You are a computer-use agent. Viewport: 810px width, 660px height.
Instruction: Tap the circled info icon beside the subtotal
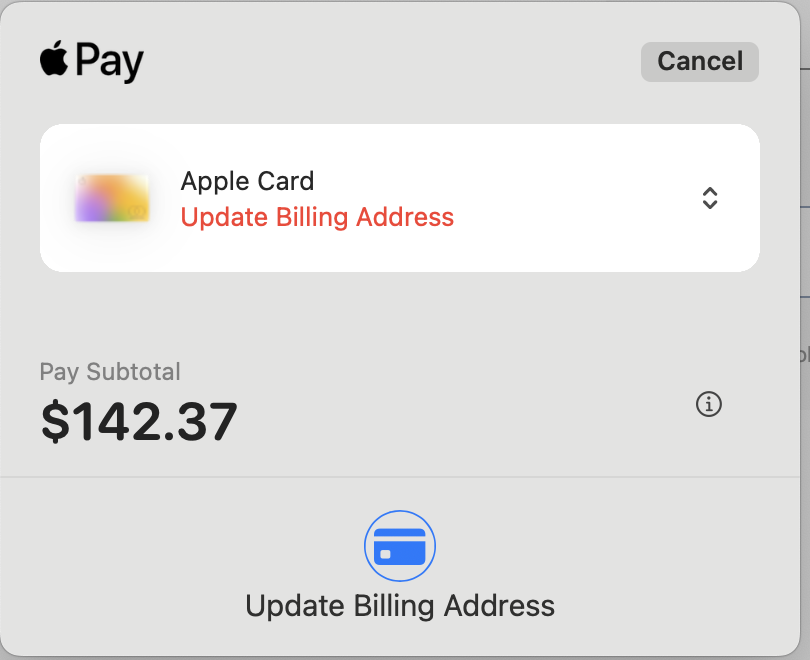(709, 404)
